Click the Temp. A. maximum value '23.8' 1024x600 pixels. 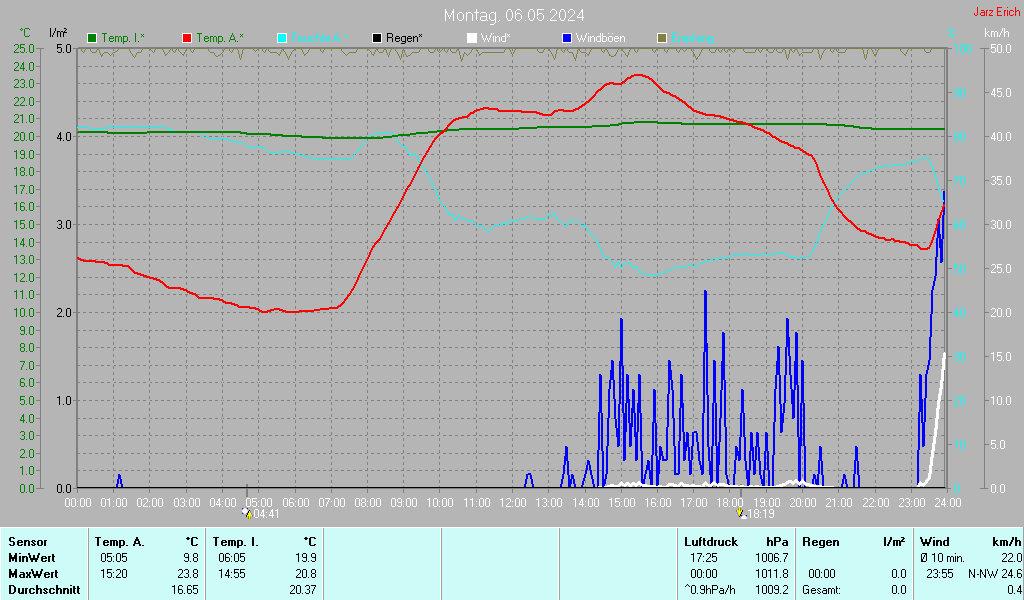coord(188,574)
